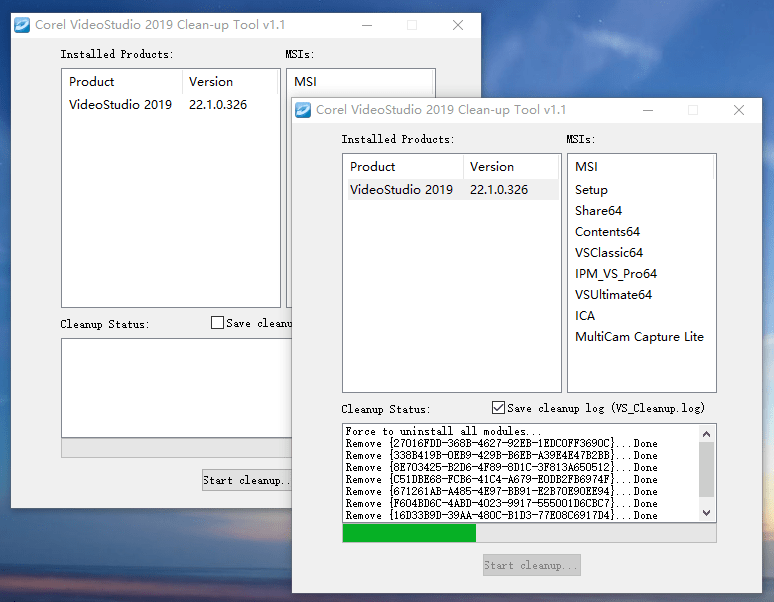Select the Contents64 MSI entry
The width and height of the screenshot is (774, 602).
[607, 232]
